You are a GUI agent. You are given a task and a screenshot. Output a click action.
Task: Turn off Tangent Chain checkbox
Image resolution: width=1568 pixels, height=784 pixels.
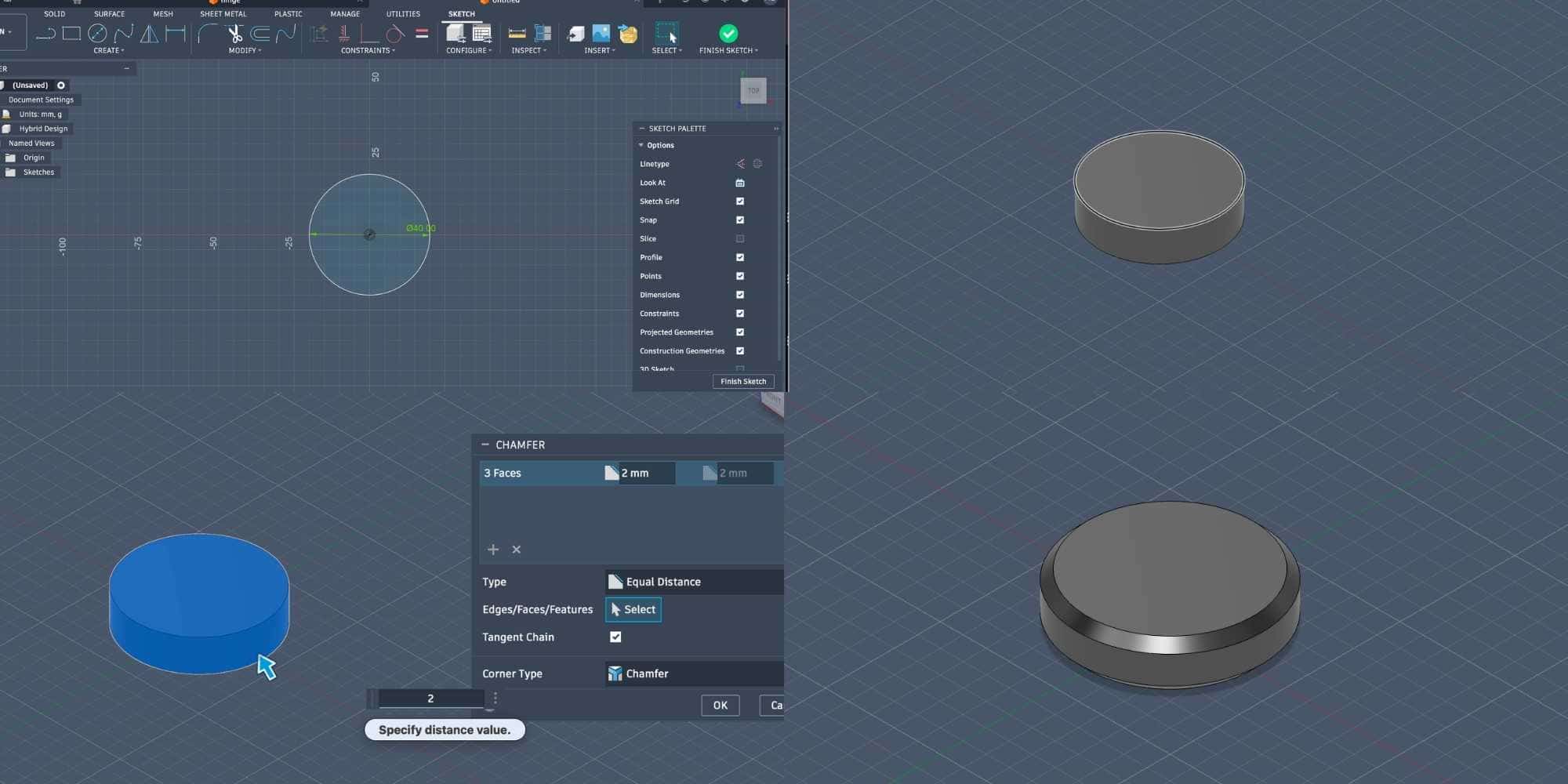pos(615,637)
